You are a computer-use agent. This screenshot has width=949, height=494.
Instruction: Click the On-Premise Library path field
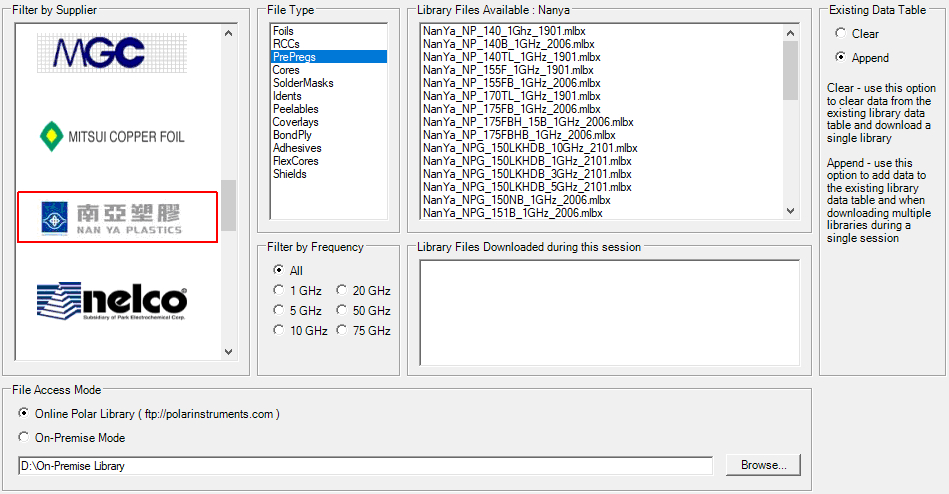(366, 466)
